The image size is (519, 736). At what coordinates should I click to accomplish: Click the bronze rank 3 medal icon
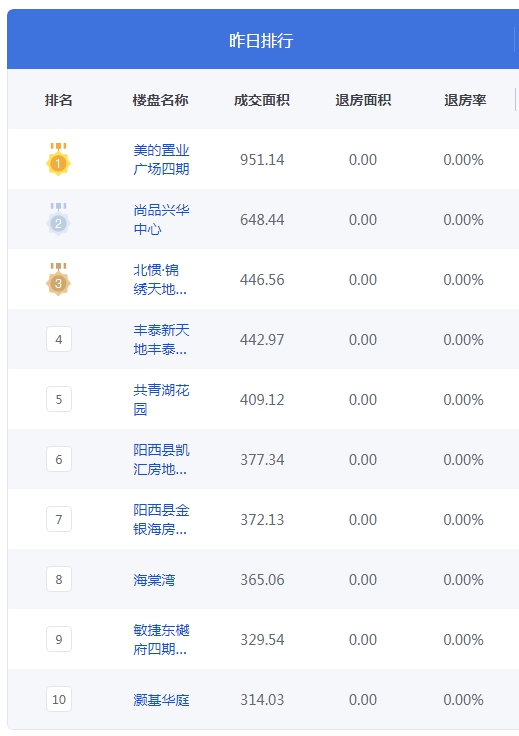point(58,279)
